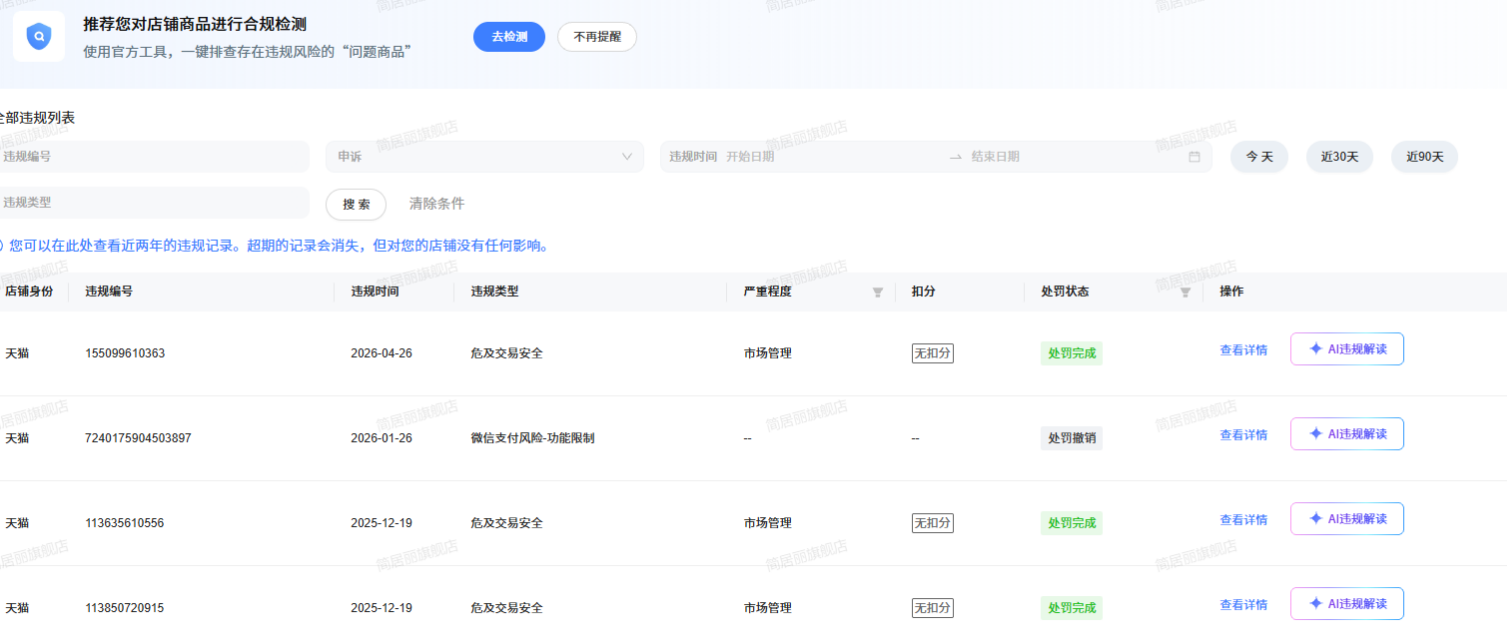The image size is (1507, 641).
Task: Open 查看详情 for violation 155099610363
Action: point(1243,351)
